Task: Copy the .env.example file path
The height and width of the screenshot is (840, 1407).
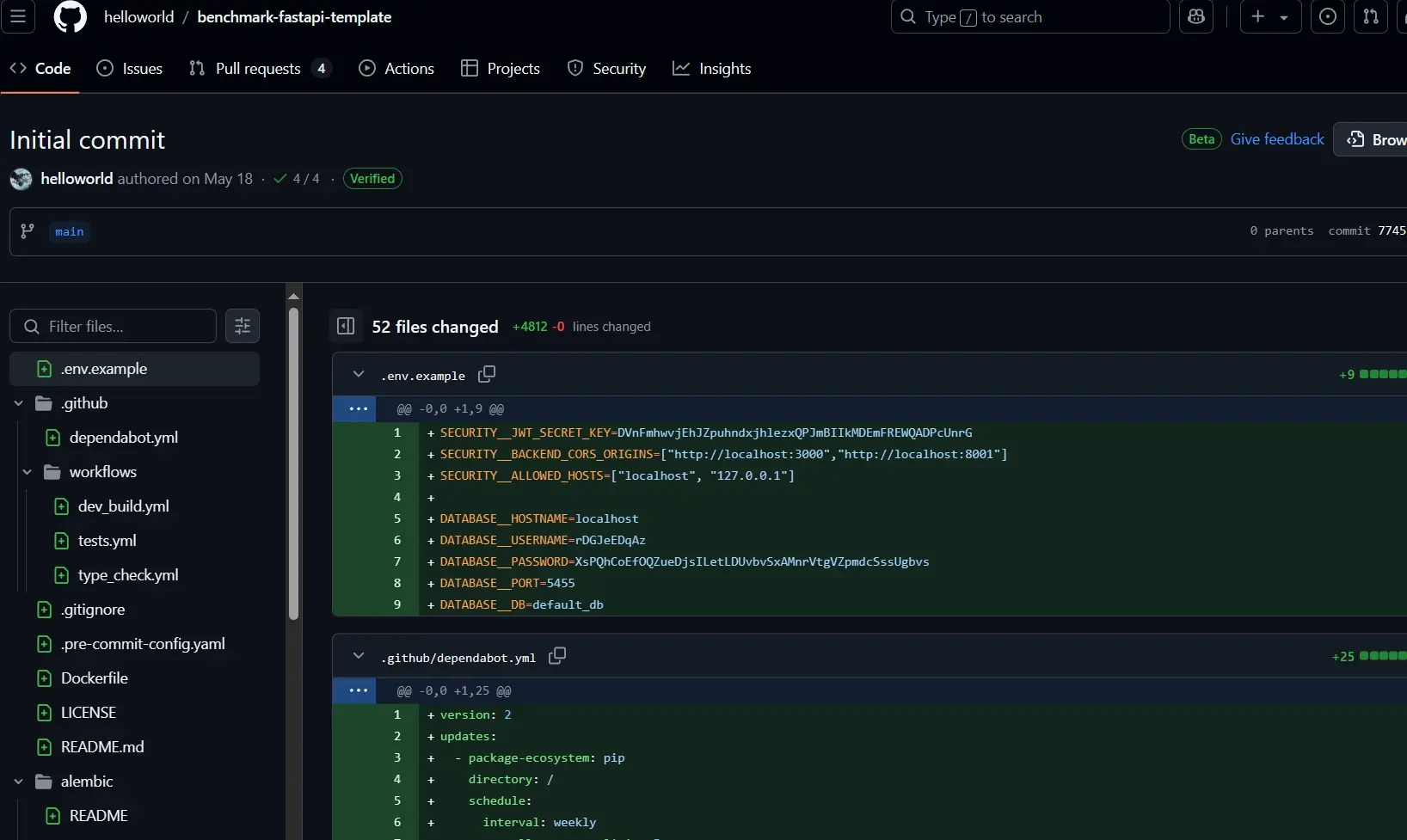Action: pyautogui.click(x=487, y=375)
